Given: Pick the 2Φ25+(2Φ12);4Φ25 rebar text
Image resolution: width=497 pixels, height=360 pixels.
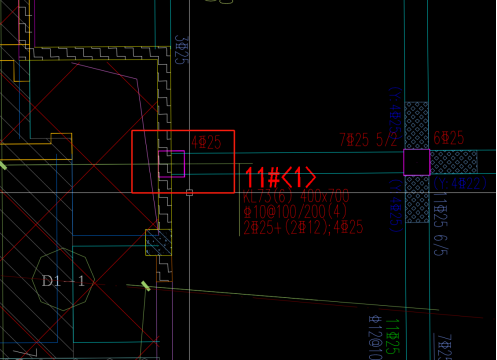Looking at the screenshot, I should pyautogui.click(x=303, y=227).
